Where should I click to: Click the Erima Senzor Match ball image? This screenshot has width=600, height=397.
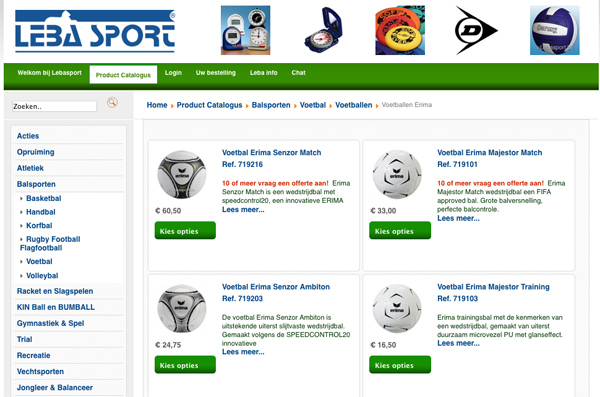pos(182,175)
